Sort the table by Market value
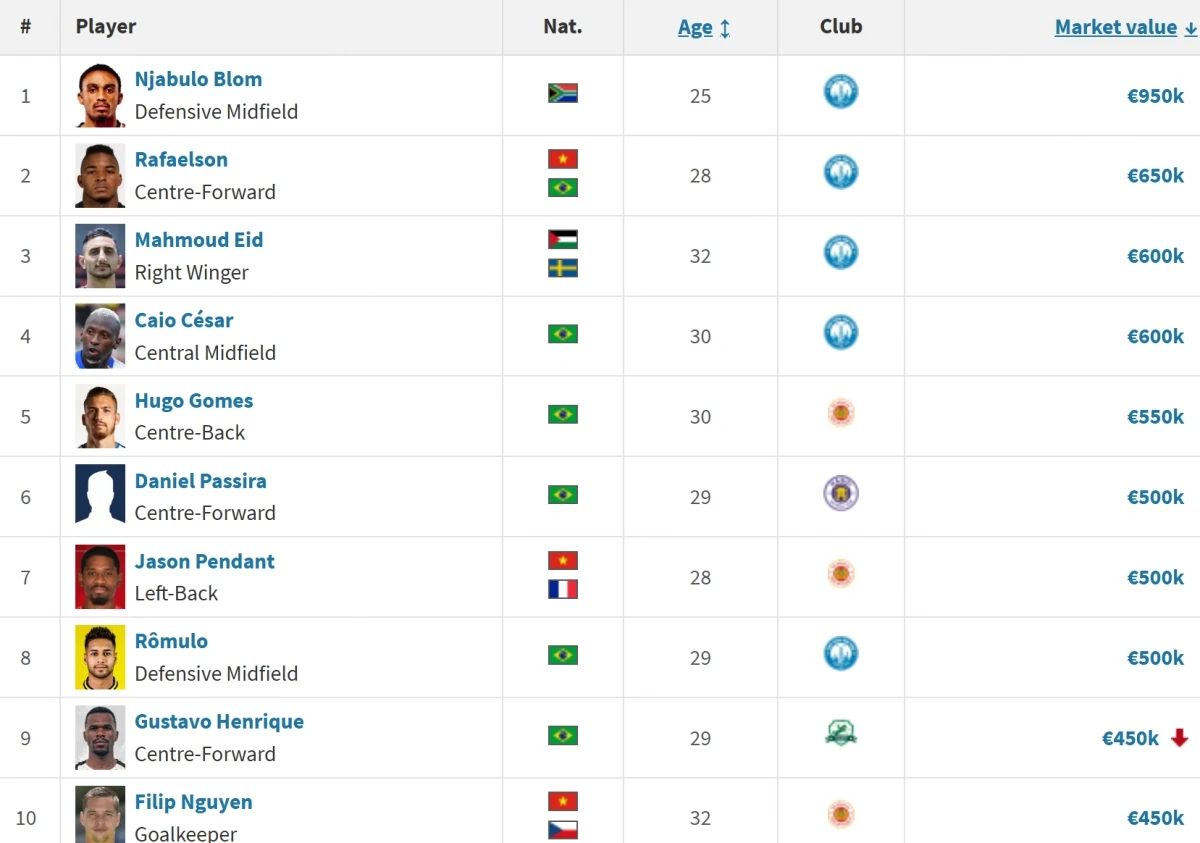The height and width of the screenshot is (843, 1200). point(1115,28)
